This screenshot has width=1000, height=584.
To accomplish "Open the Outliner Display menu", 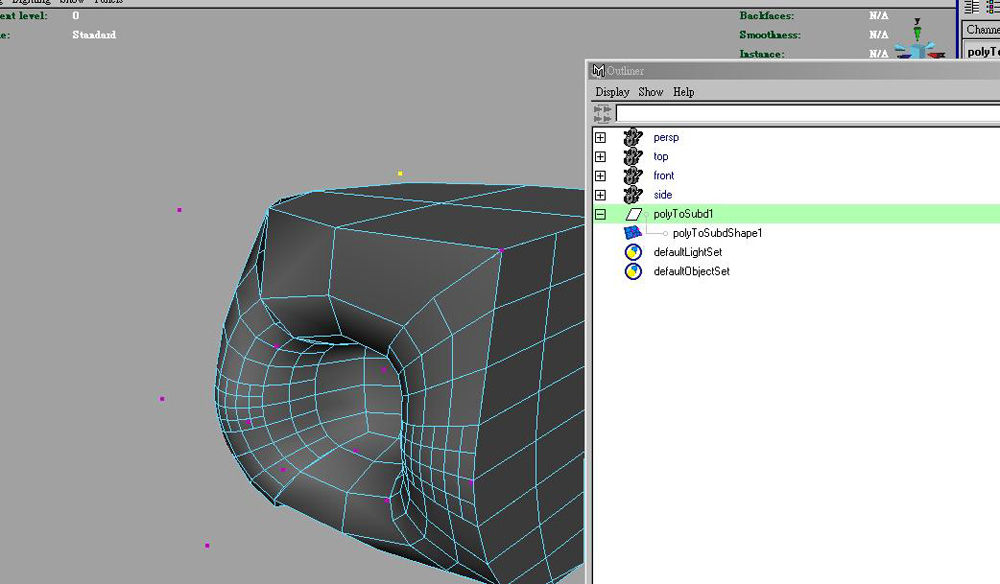I will click(x=612, y=92).
